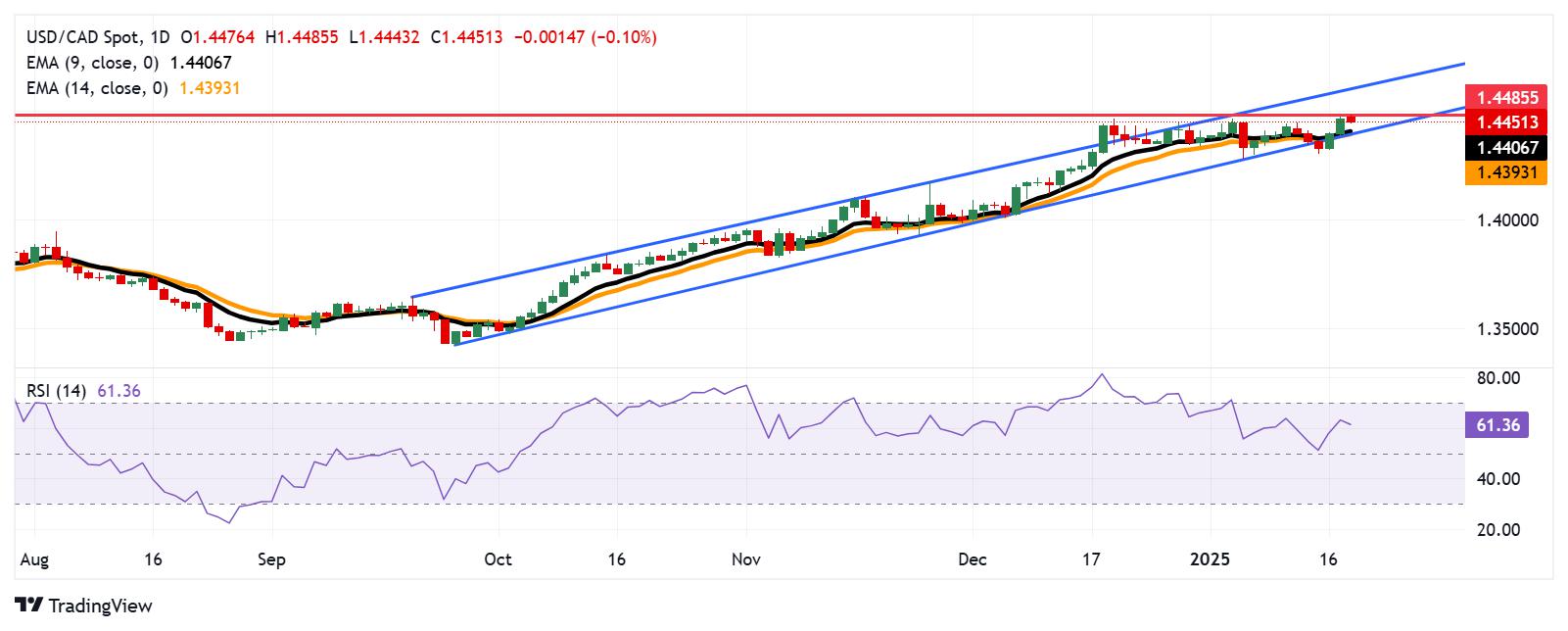Click the purple 61.36 RSI value tag
Viewport: 1568px width, 631px height.
tap(1497, 425)
